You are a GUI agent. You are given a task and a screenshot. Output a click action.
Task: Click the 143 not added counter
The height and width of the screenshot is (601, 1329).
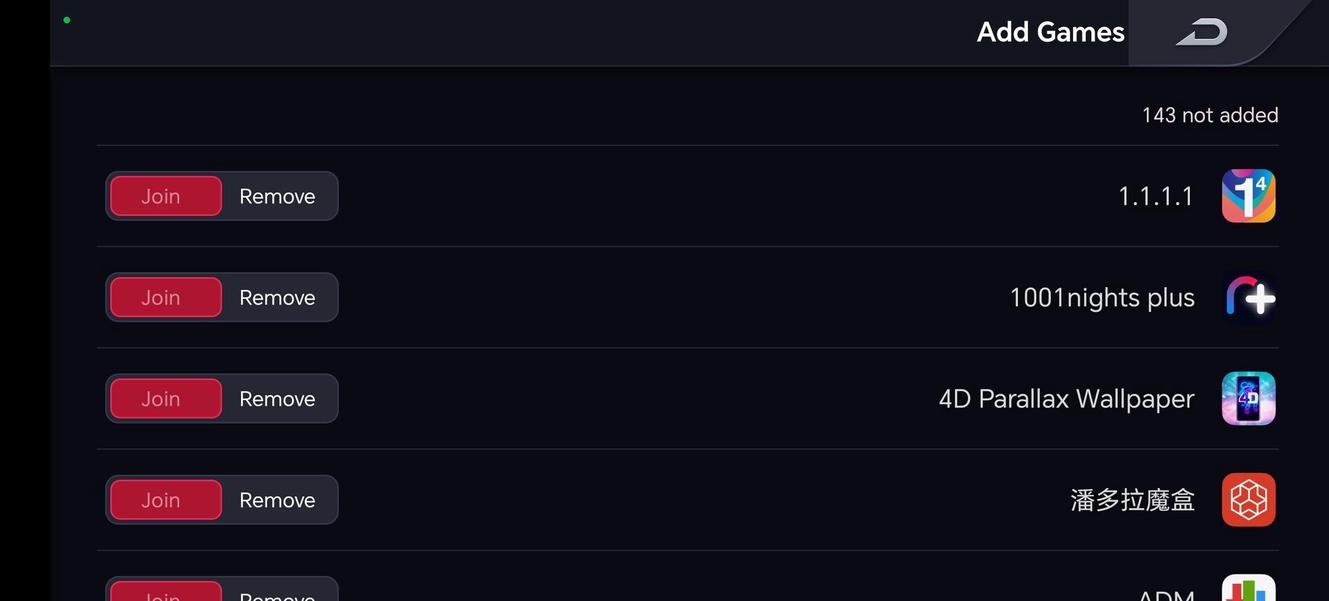(x=1209, y=115)
